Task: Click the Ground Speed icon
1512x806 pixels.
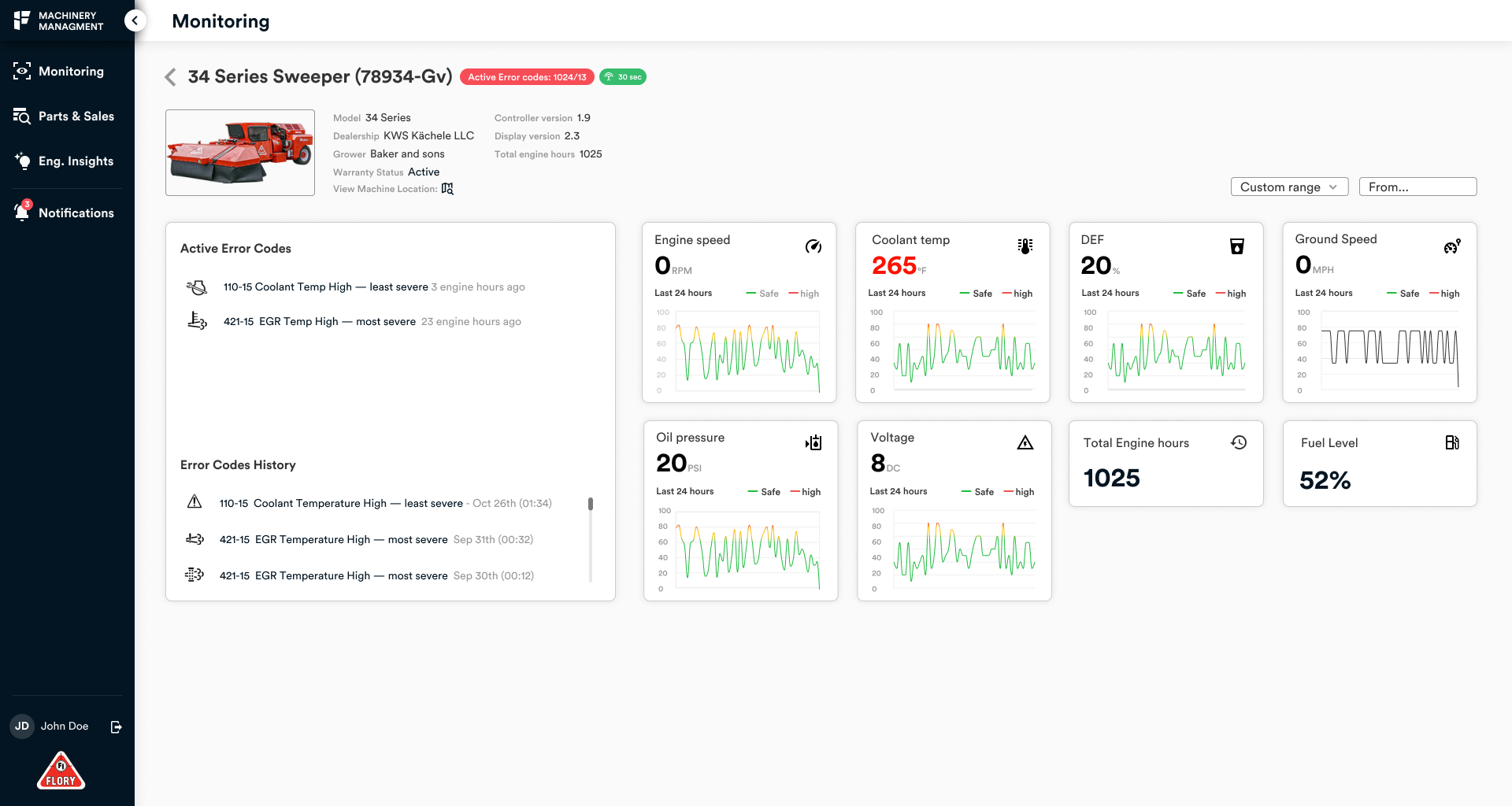Action: tap(1452, 246)
